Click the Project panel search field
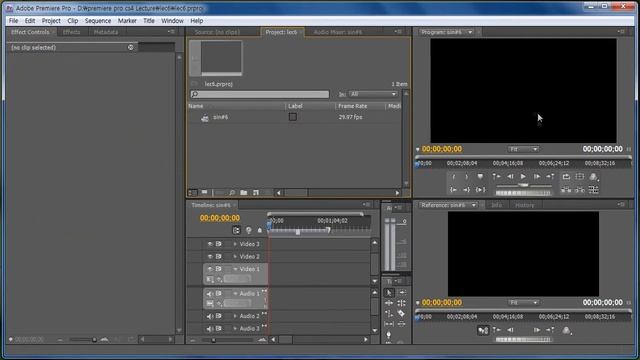Viewport: 640px width, 360px height. (x=260, y=94)
